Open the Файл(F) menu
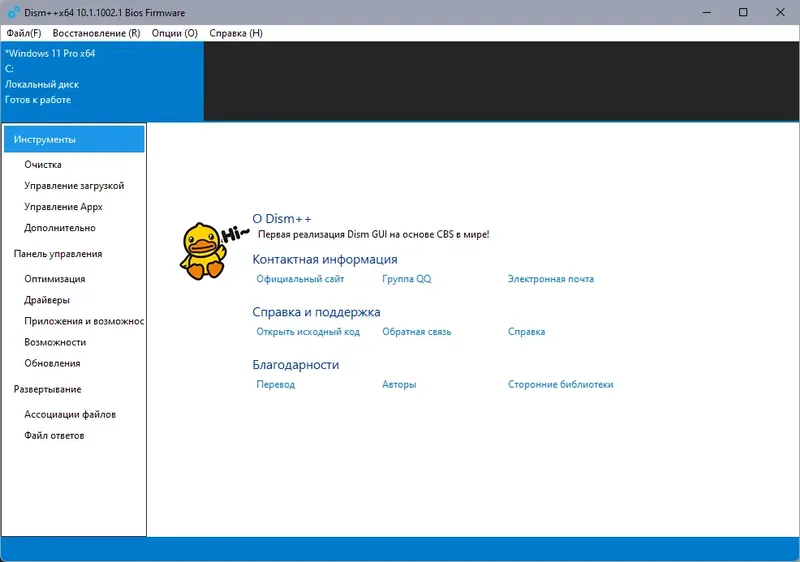 (23, 33)
